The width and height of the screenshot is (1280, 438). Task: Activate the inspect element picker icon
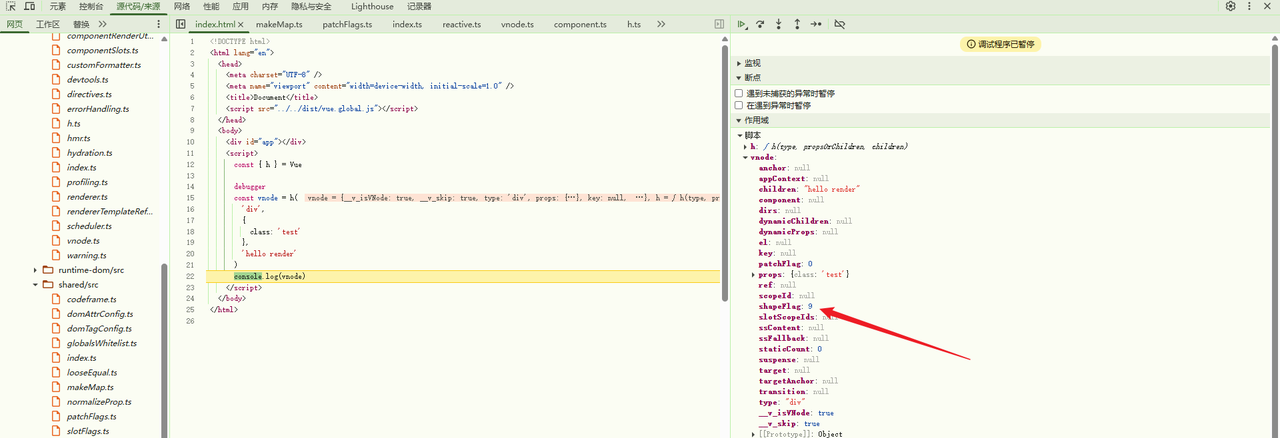tap(13, 6)
